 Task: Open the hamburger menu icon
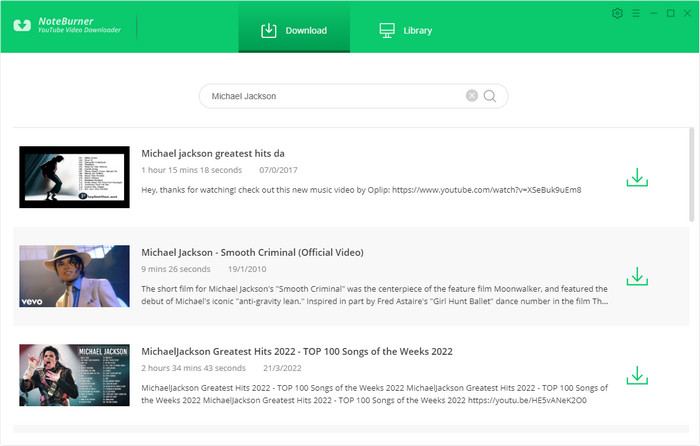pos(636,13)
